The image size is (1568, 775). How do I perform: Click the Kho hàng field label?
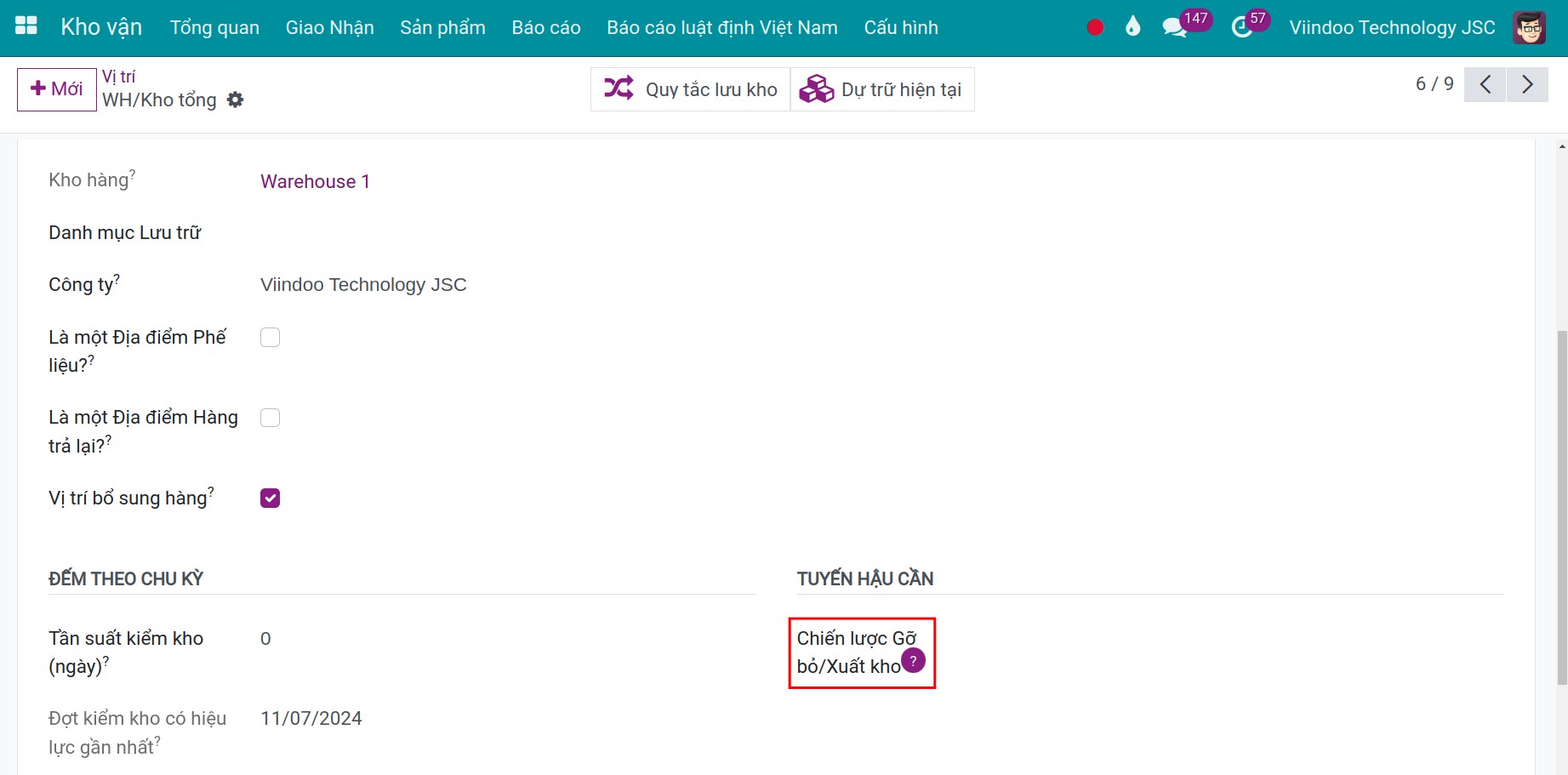[x=92, y=180]
